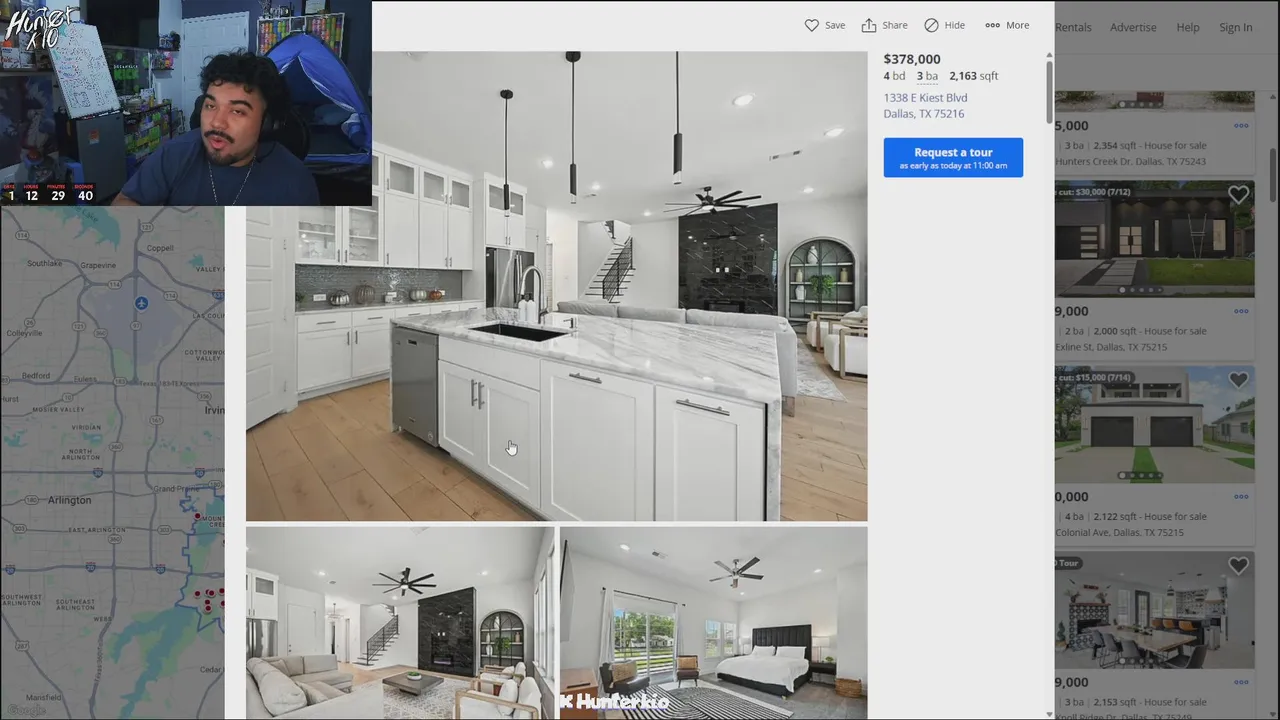Open the options dots for the Colonial Ave listing

[x=1241, y=497]
